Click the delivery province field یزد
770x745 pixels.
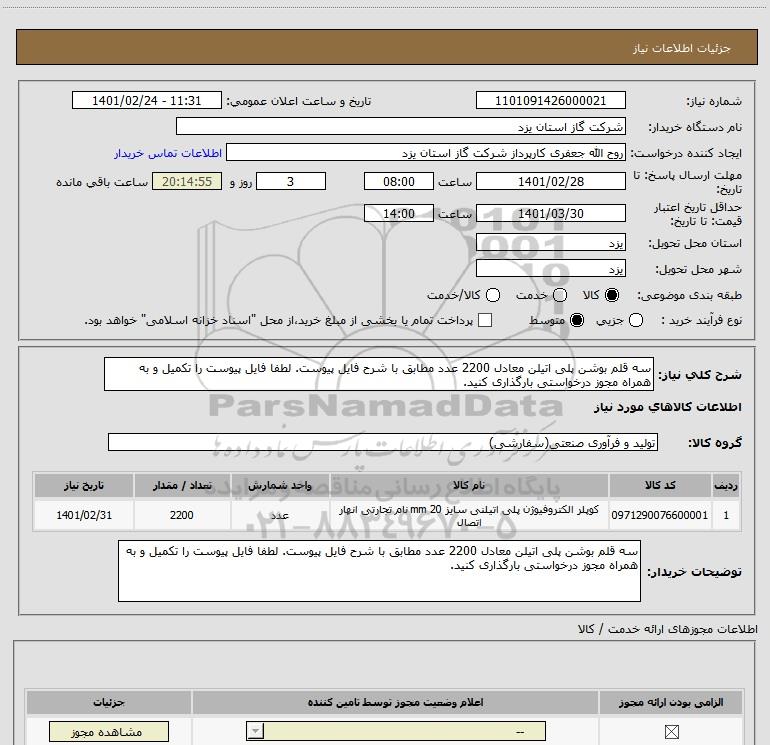[x=550, y=243]
